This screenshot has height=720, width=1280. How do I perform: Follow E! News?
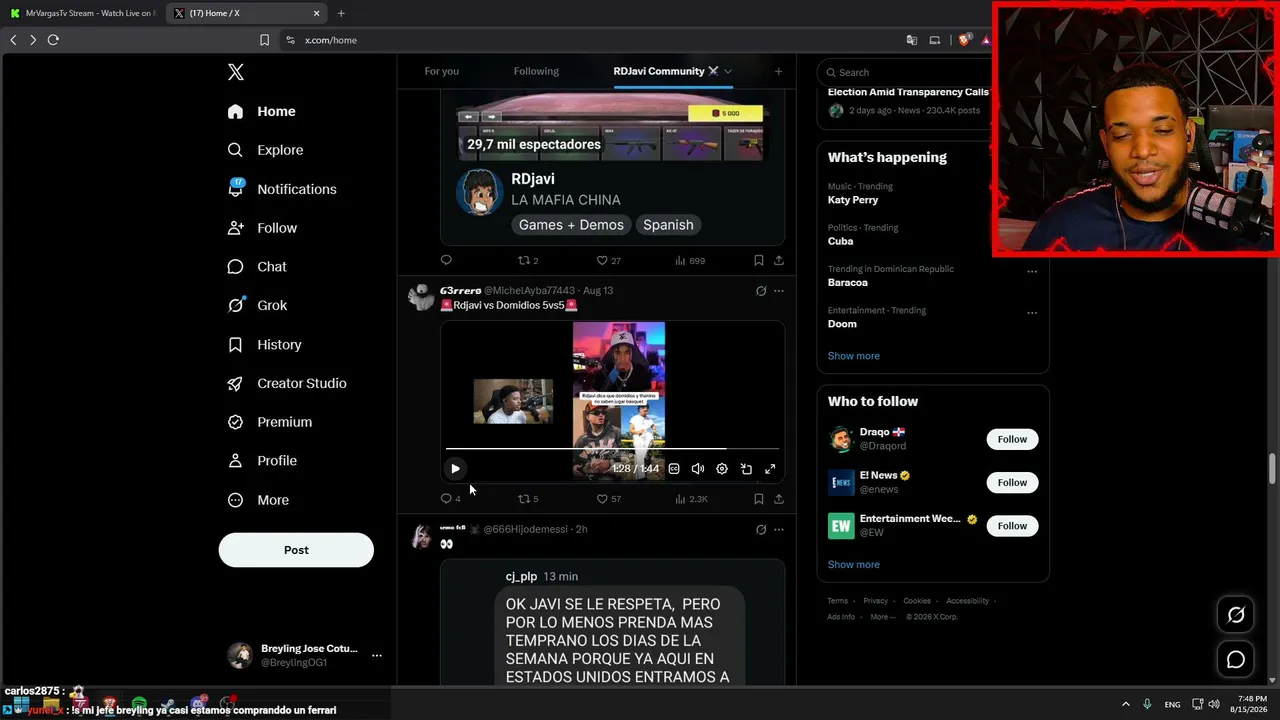[1012, 482]
